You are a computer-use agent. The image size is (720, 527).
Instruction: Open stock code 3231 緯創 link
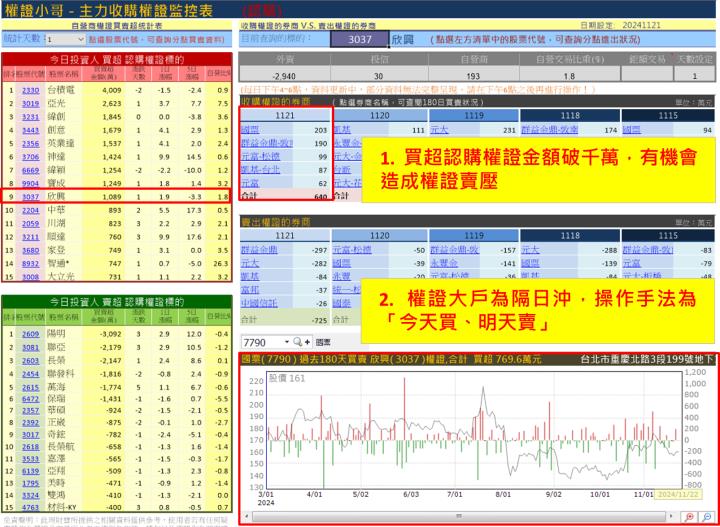pos(31,117)
